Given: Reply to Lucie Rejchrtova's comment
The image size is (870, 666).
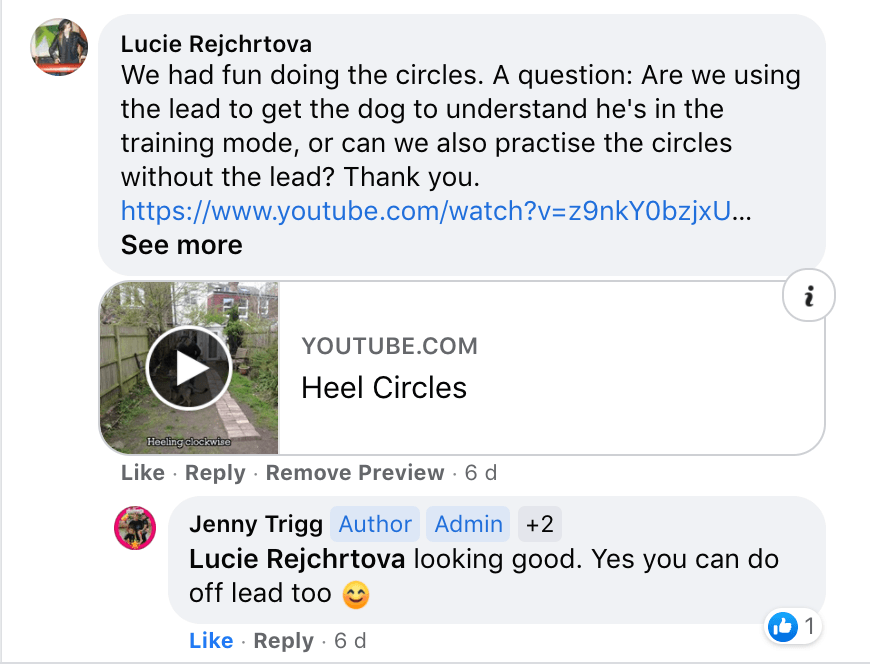Looking at the screenshot, I should pos(215,473).
